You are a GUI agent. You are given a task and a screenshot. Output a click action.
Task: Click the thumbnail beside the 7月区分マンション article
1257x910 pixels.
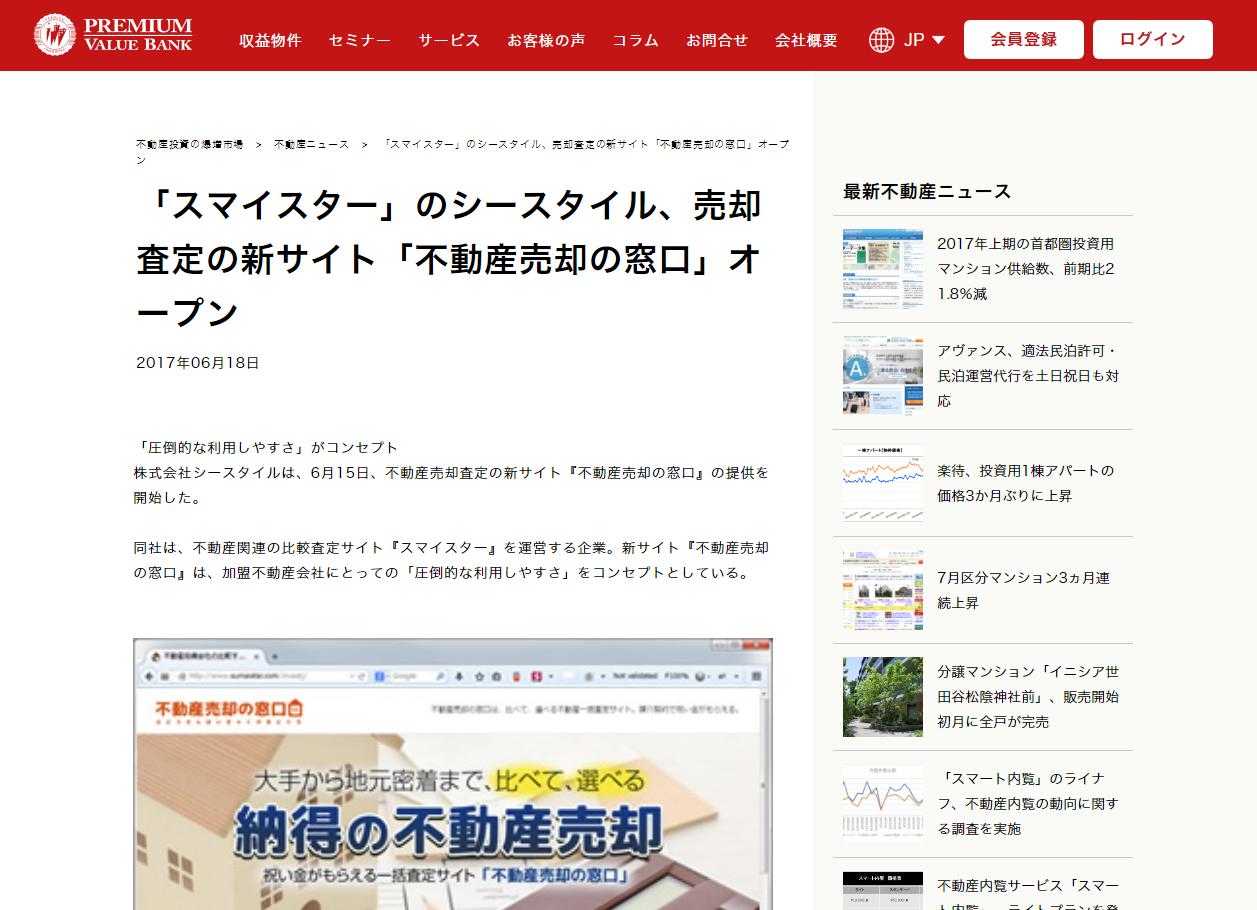(883, 590)
